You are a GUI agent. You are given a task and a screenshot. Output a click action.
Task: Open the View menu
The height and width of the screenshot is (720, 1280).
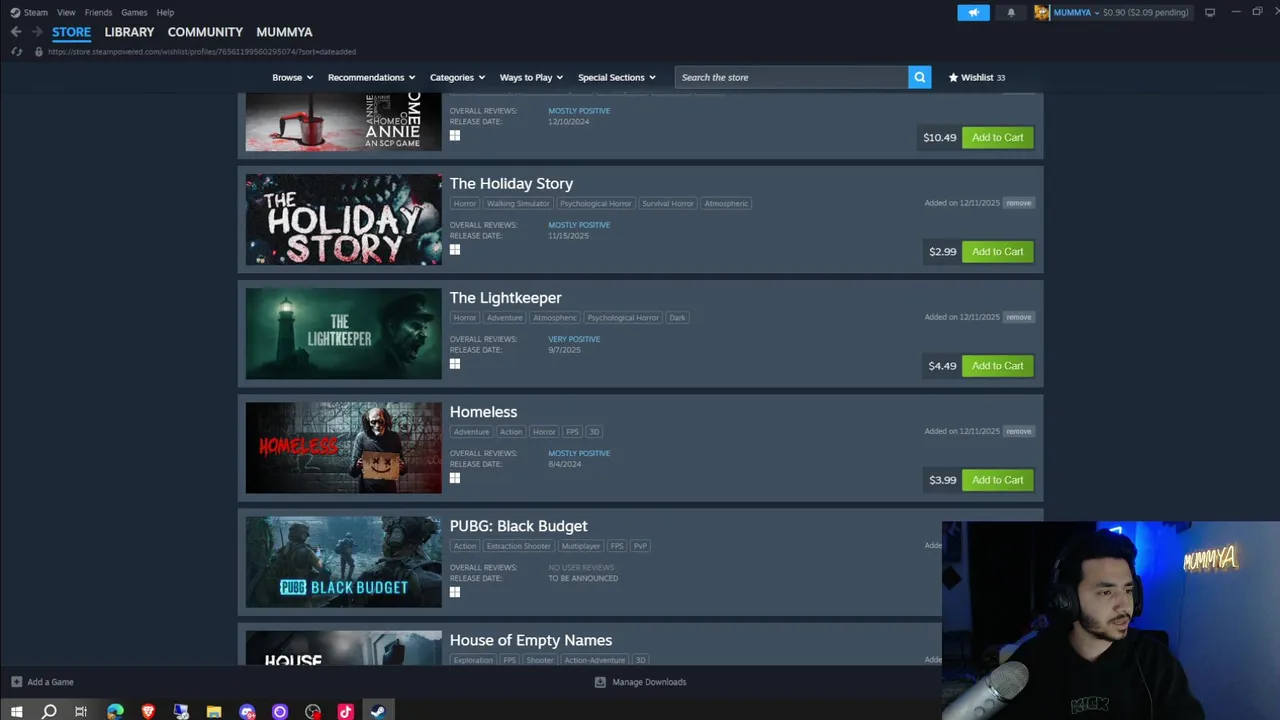[66, 12]
